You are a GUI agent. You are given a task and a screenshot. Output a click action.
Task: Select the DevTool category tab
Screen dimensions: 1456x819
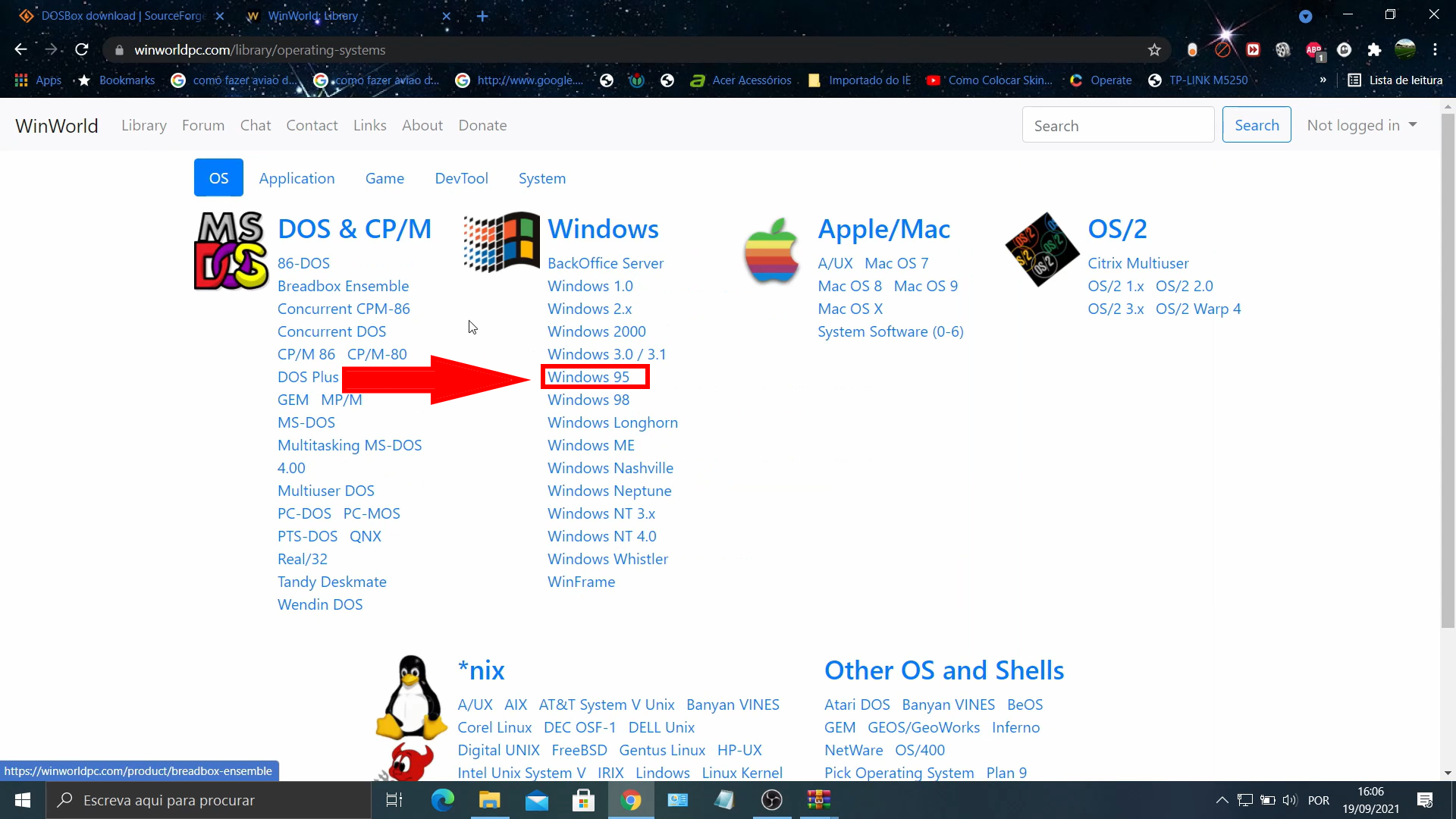(461, 178)
